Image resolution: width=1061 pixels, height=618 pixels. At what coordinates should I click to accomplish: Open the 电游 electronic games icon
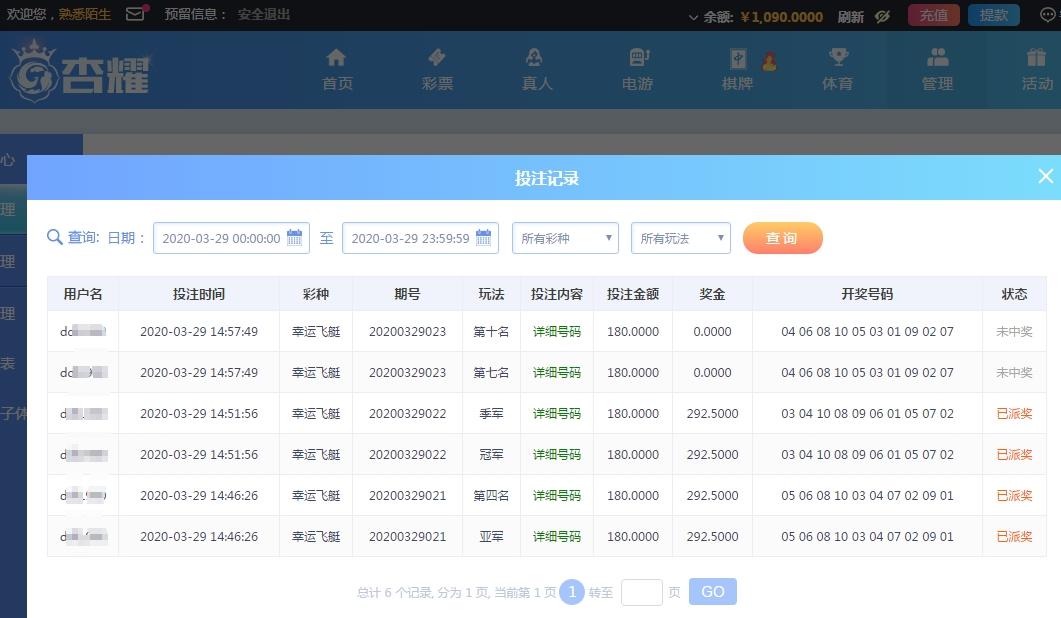(x=638, y=59)
